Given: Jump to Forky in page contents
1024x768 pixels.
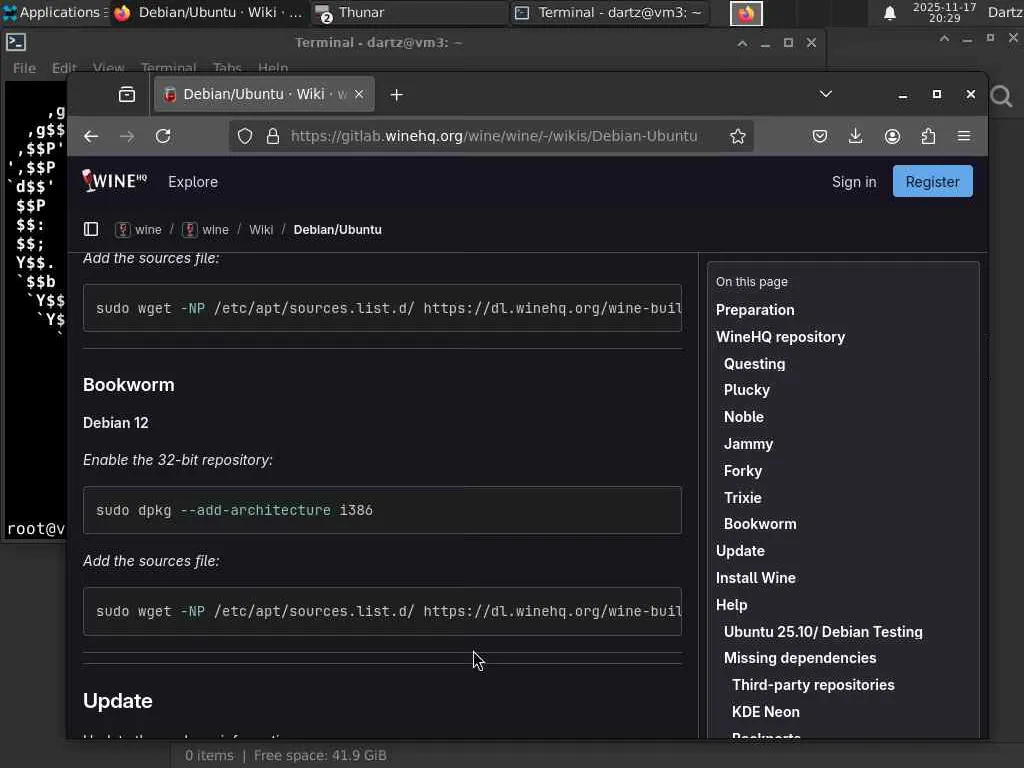Looking at the screenshot, I should [x=743, y=471].
